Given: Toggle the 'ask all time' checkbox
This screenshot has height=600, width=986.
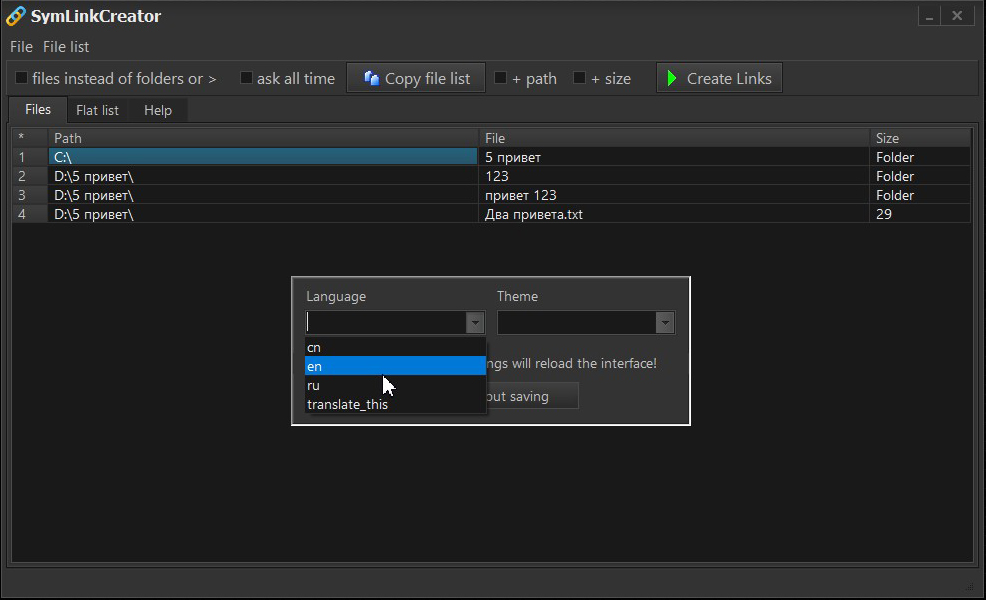Looking at the screenshot, I should [x=246, y=77].
